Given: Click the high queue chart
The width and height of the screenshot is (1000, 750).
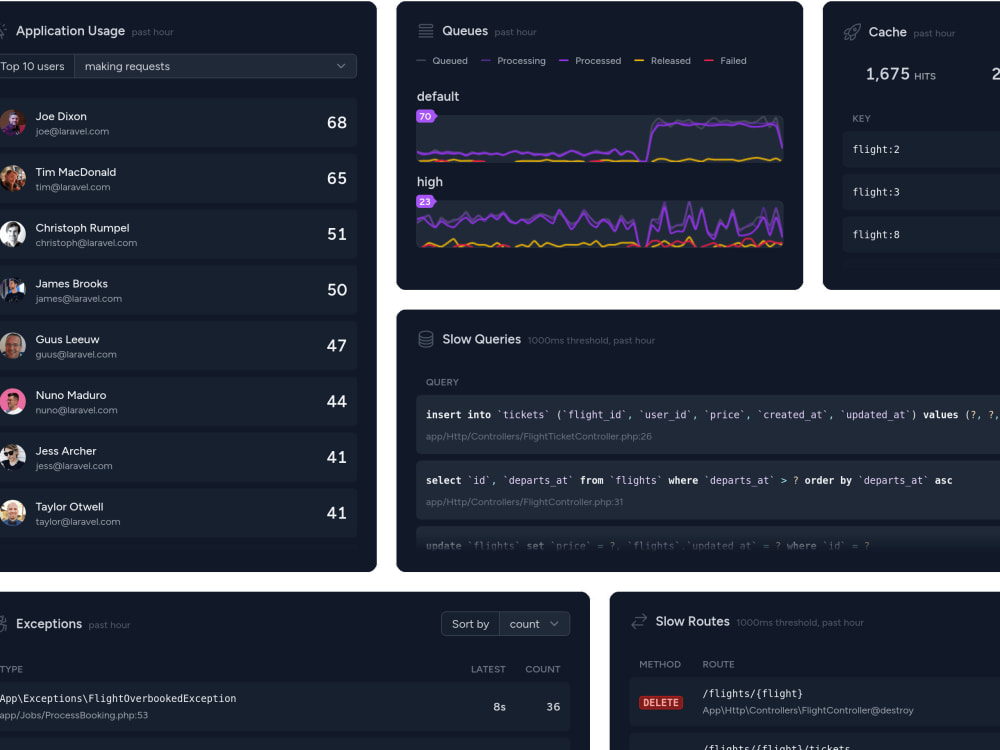Looking at the screenshot, I should click(x=599, y=224).
